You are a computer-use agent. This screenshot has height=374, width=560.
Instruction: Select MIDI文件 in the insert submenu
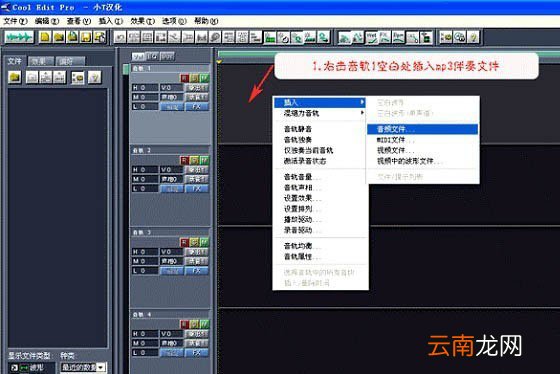coord(422,140)
